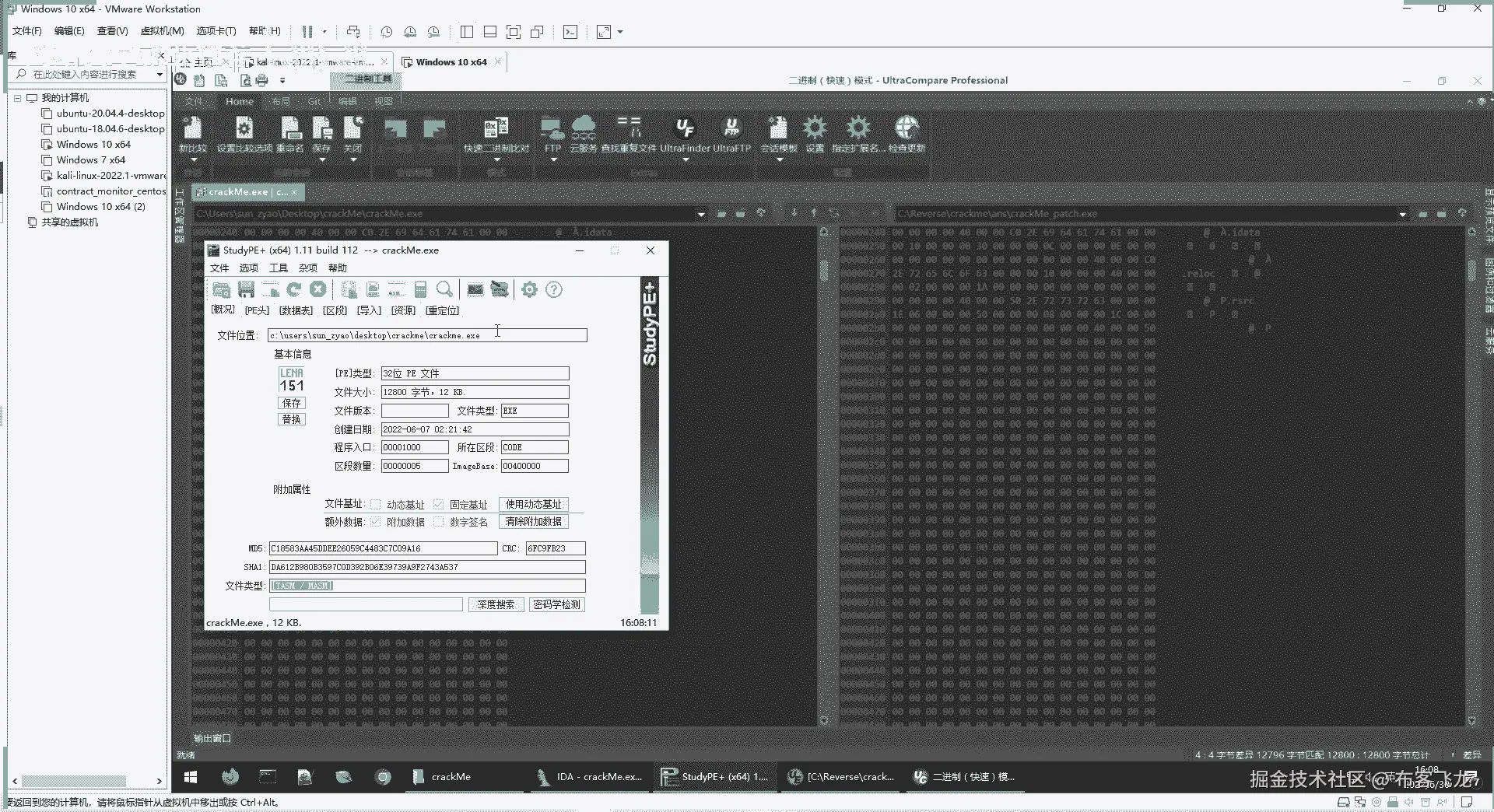Open VMware library search dropdown arrow

[x=160, y=75]
